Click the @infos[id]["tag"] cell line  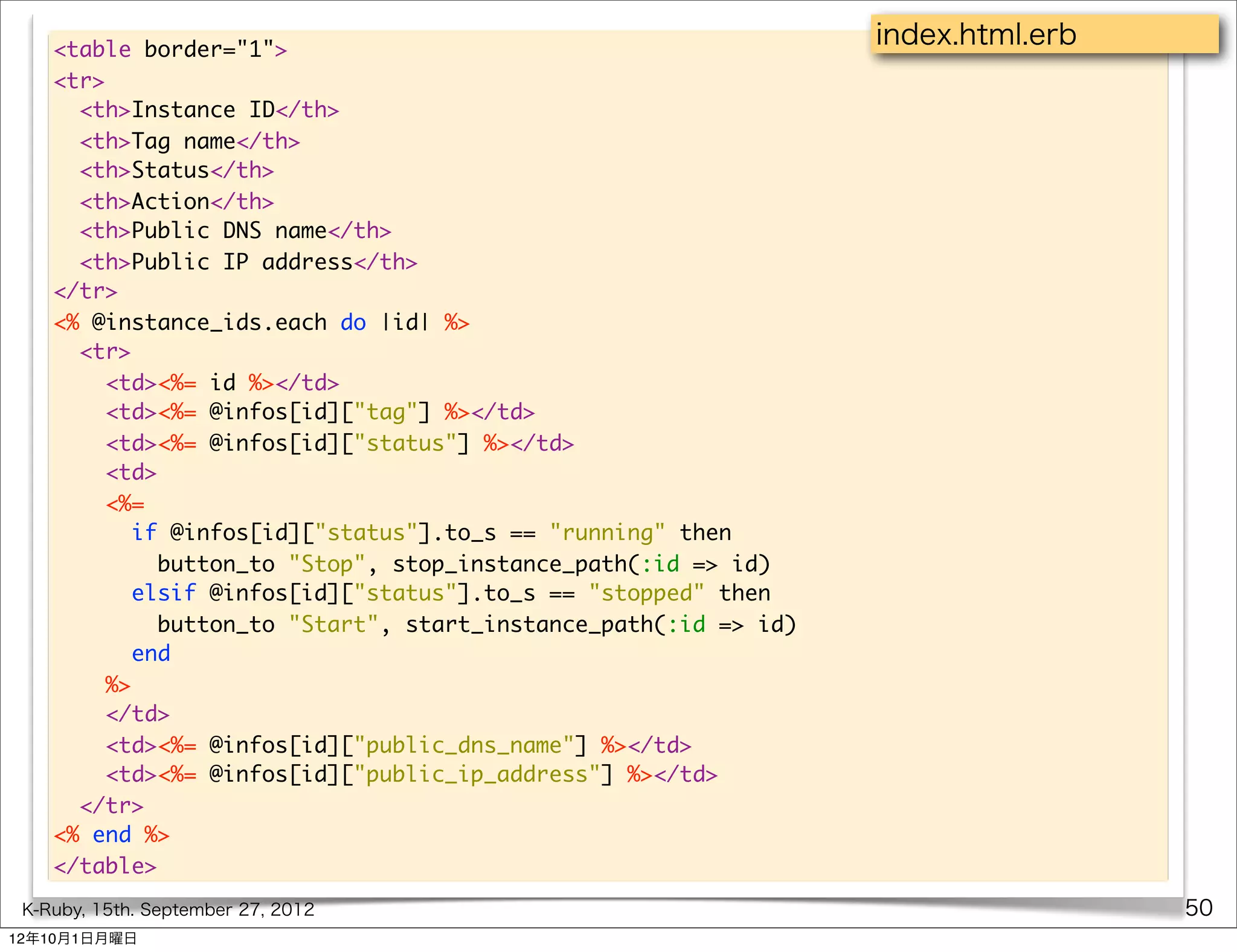[x=320, y=412]
